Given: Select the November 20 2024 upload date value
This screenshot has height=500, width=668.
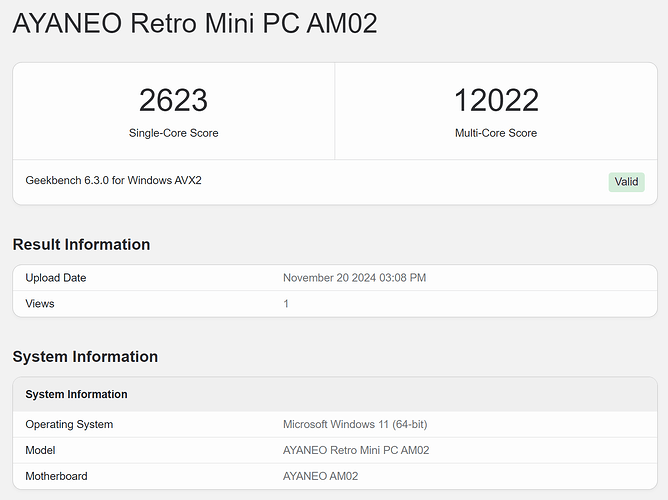Looking at the screenshot, I should click(x=354, y=278).
